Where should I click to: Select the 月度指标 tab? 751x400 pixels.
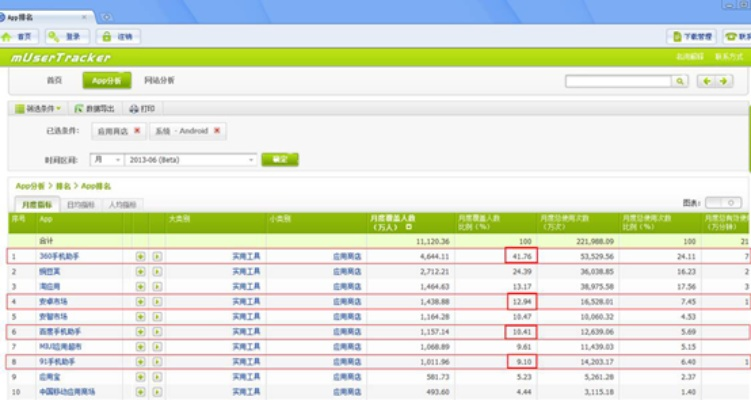tap(37, 205)
